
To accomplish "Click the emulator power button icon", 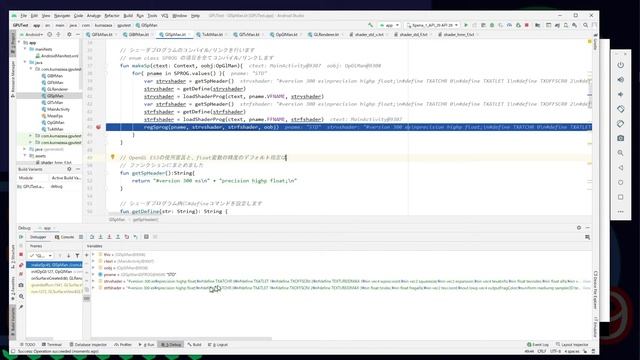I will (x=620, y=65).
